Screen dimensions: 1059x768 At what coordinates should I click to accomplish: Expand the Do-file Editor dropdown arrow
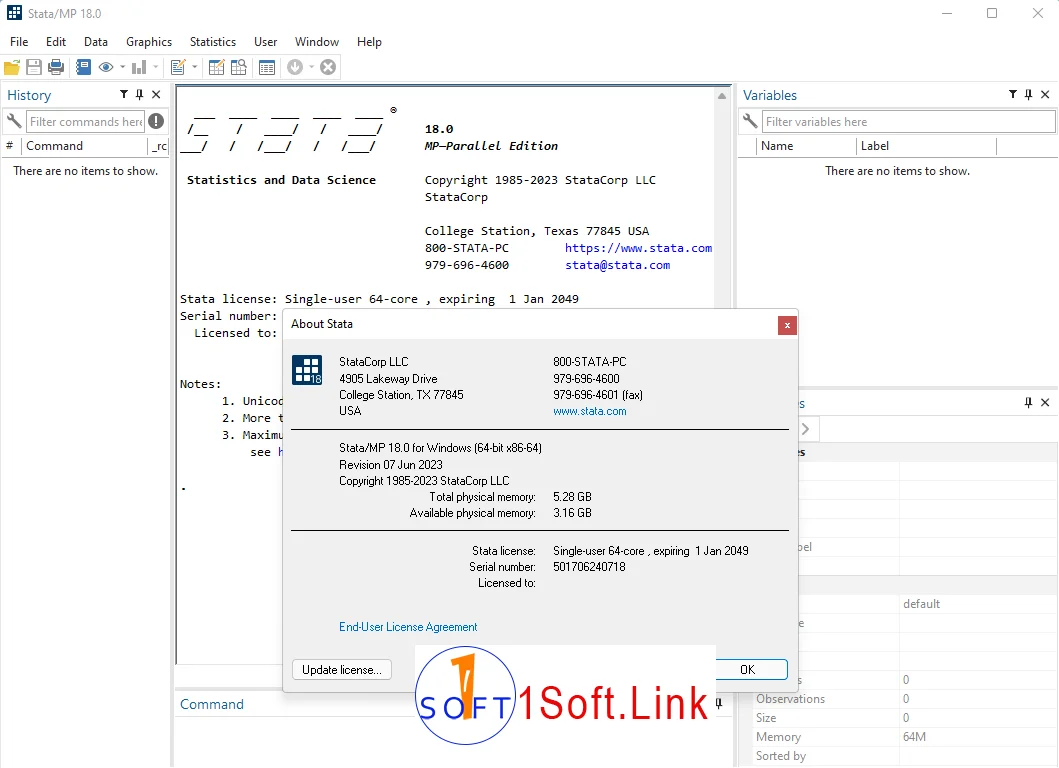[x=195, y=67]
